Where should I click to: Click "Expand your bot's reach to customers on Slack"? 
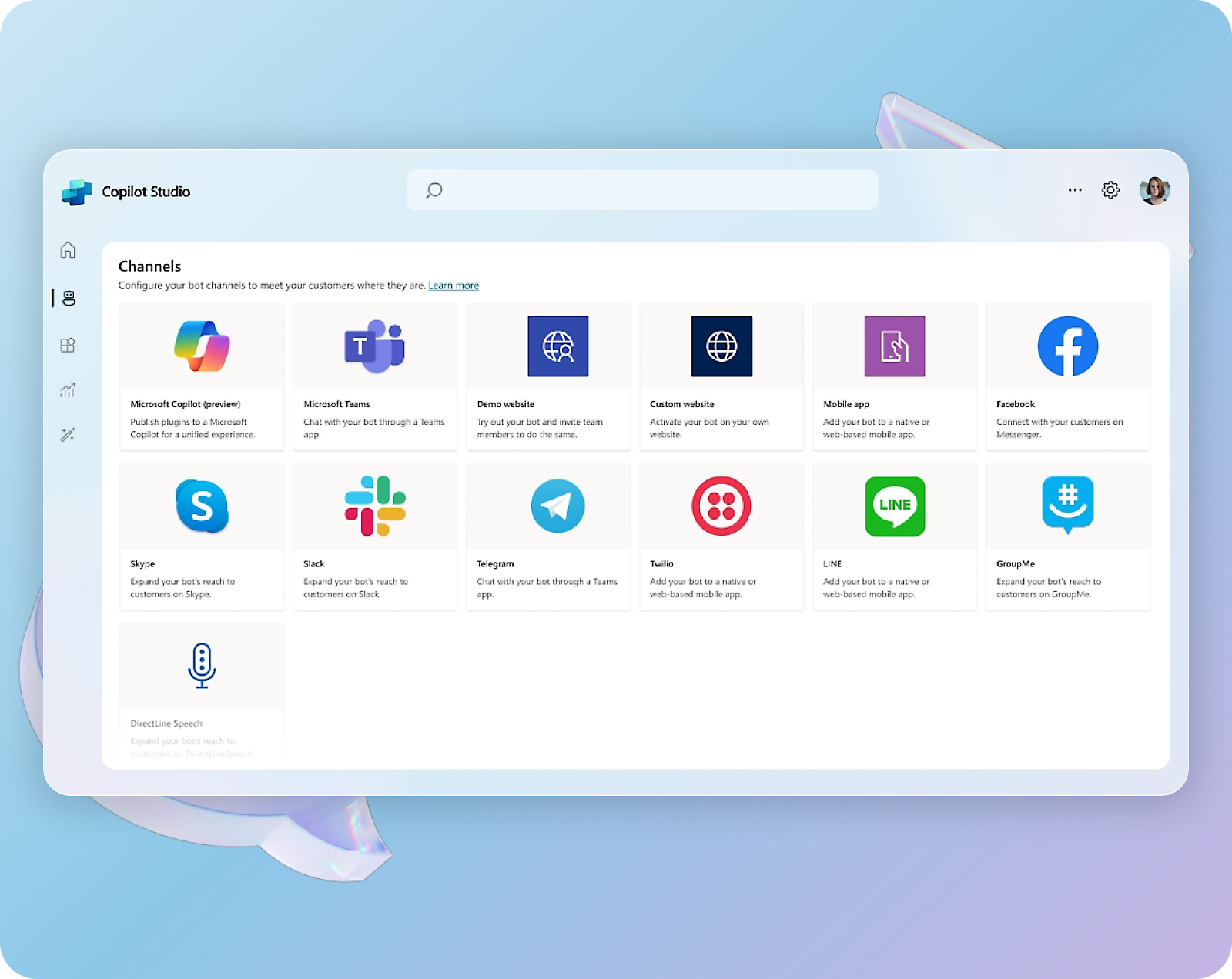coord(356,588)
